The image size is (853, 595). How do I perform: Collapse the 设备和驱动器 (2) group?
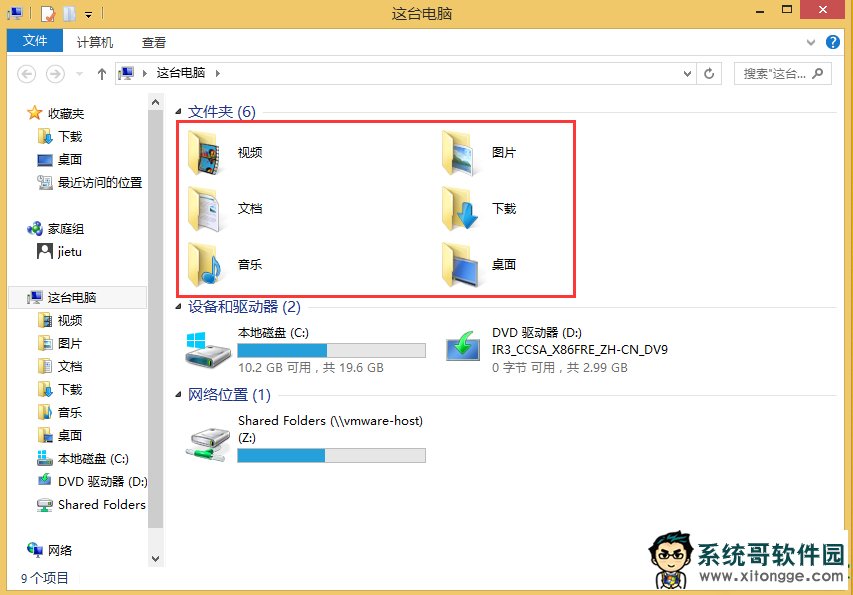point(178,307)
